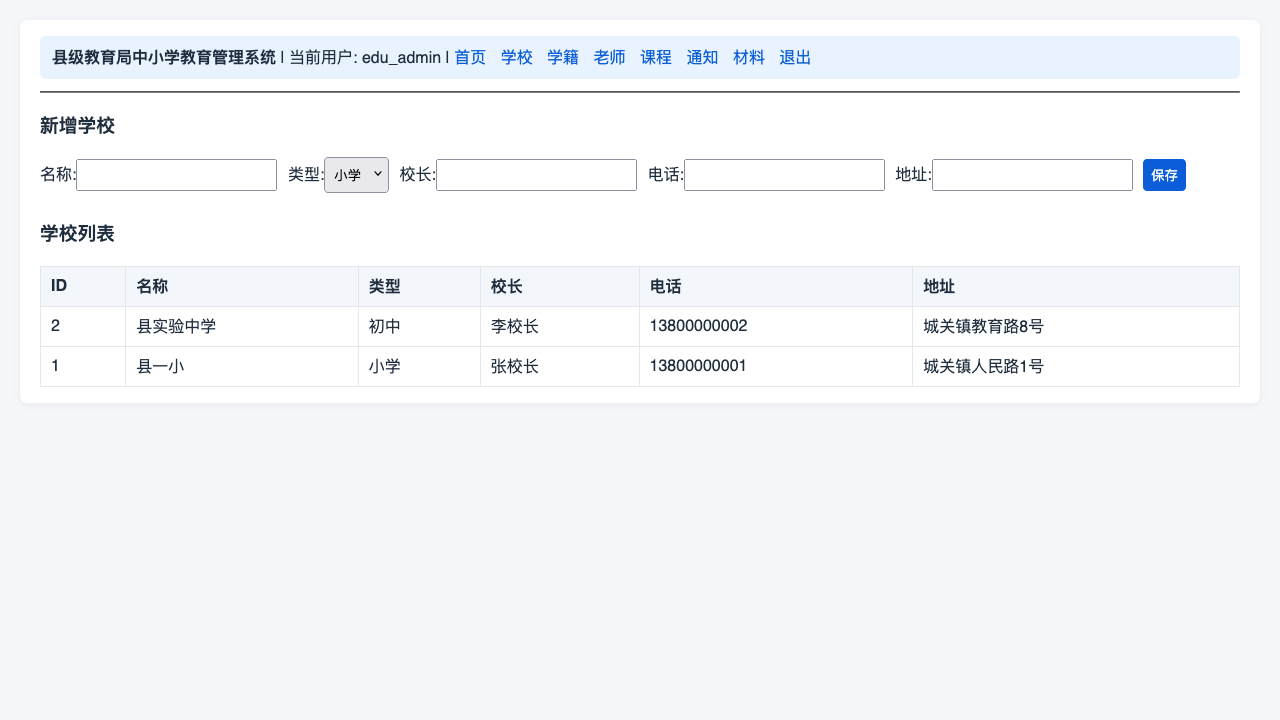Navigate to the 老师 page
Image resolution: width=1280 pixels, height=720 pixels.
point(610,58)
